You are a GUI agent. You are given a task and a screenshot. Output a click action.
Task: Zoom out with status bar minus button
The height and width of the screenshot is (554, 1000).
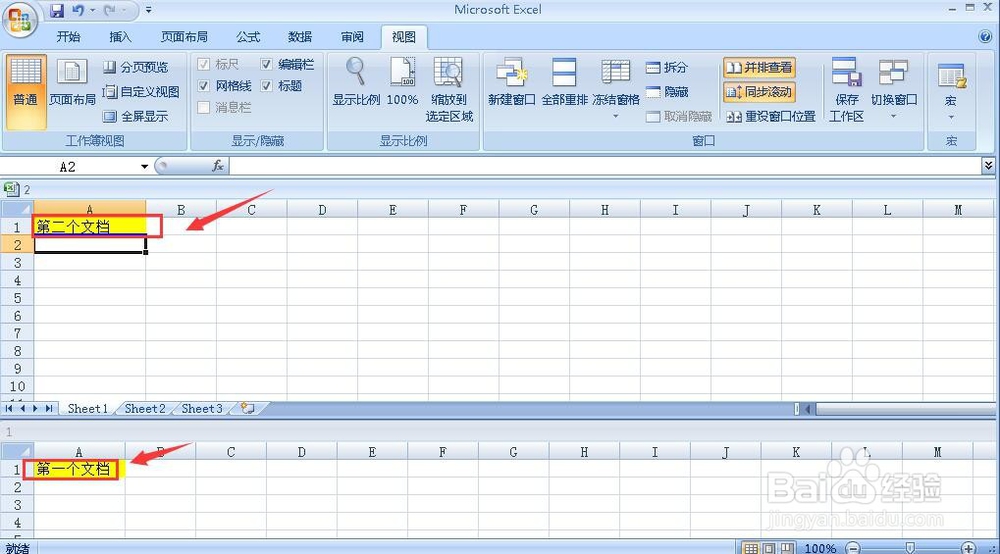[853, 548]
